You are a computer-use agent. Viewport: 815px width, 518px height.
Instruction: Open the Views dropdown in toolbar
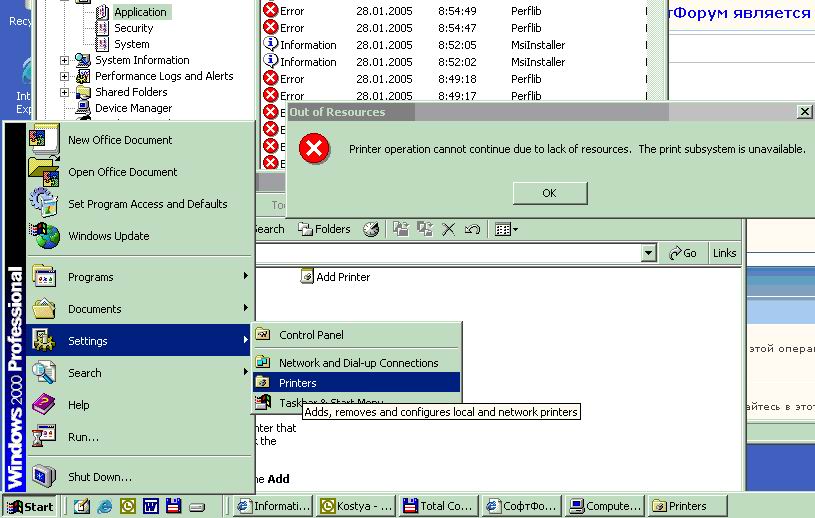pos(506,229)
